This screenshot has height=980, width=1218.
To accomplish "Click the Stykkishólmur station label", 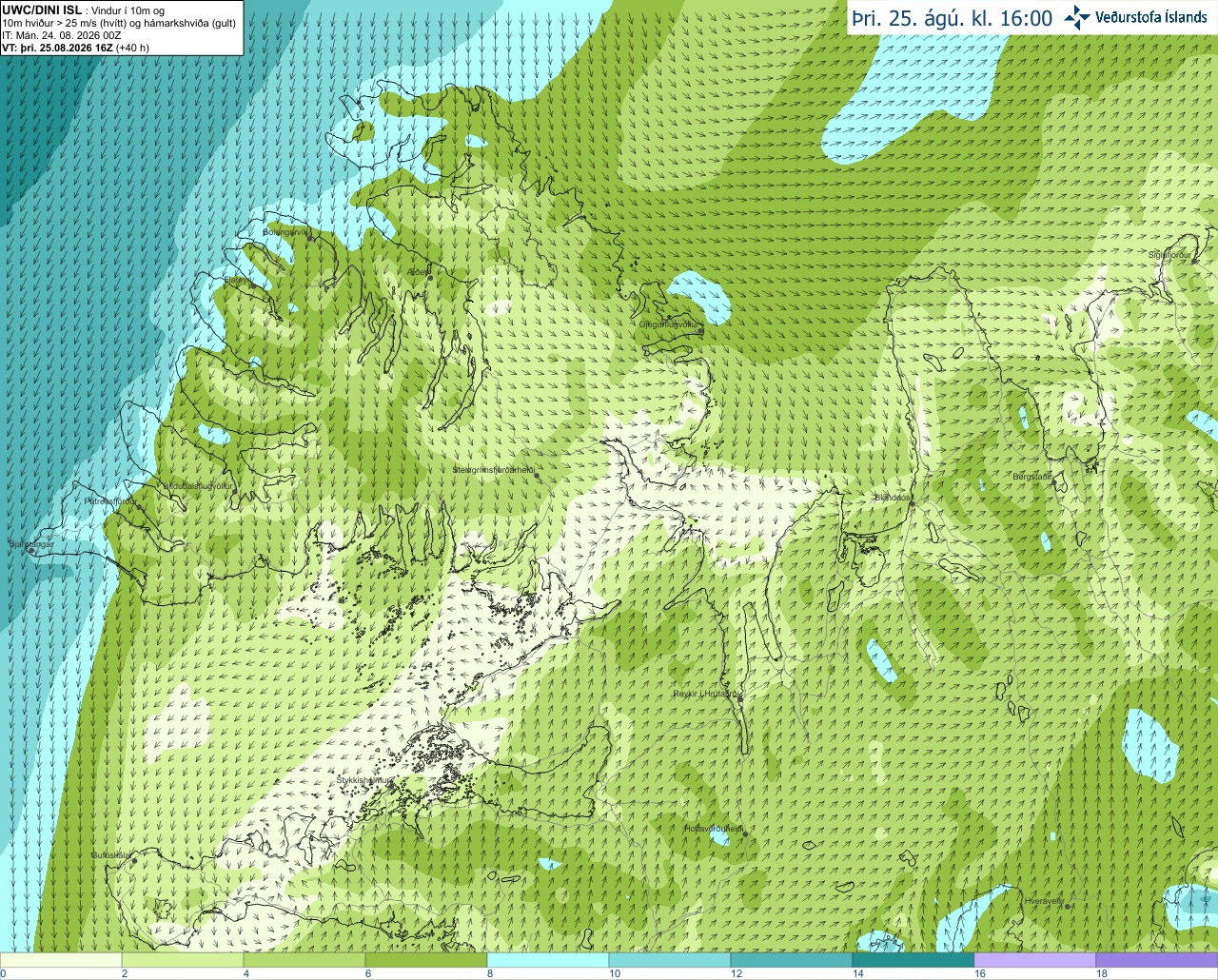I will 364,780.
